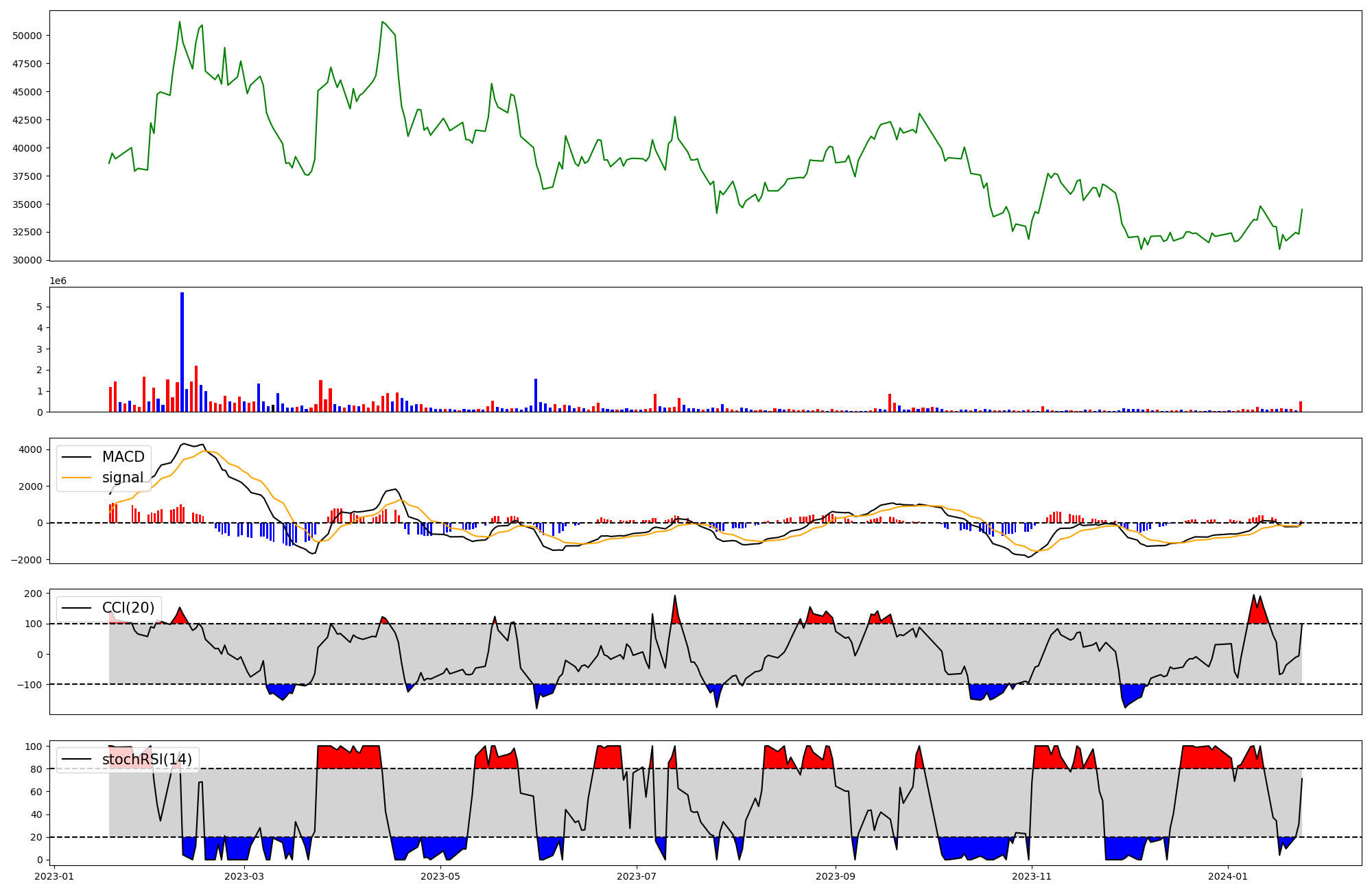Click the 4000 MACD axis label
The image size is (1372, 892).
(31, 450)
